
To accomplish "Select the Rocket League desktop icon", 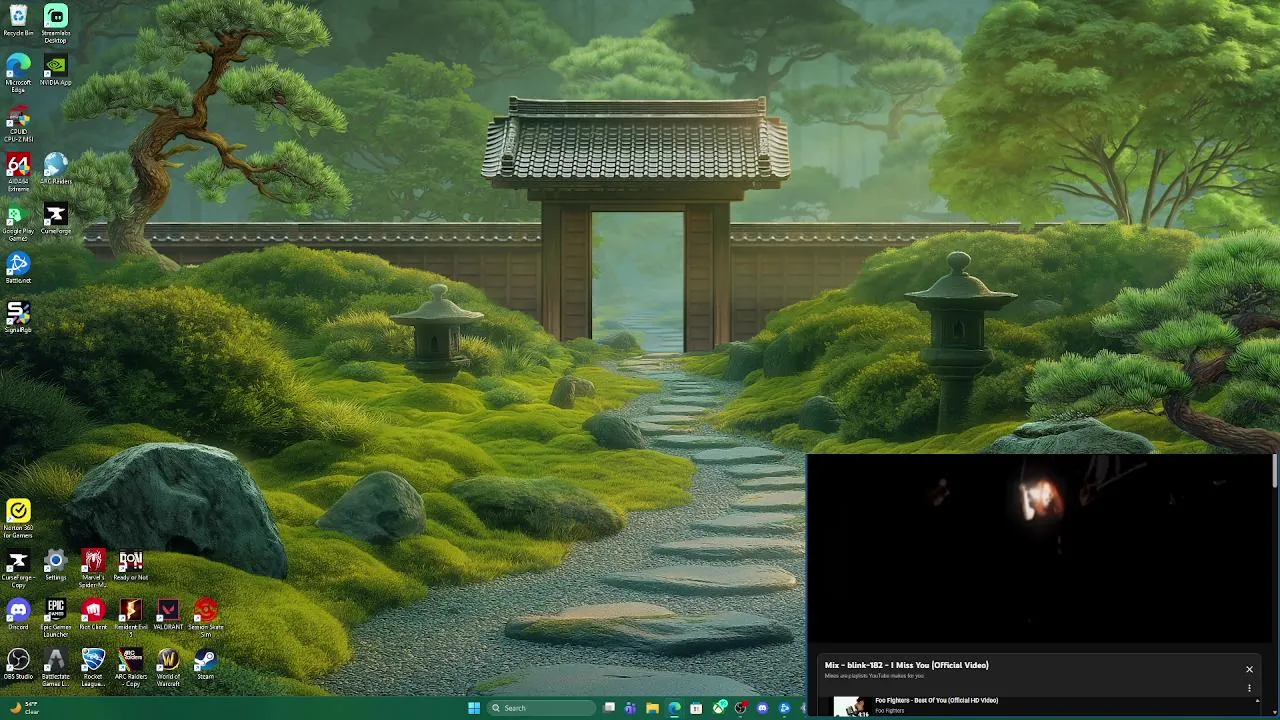I will point(93,667).
